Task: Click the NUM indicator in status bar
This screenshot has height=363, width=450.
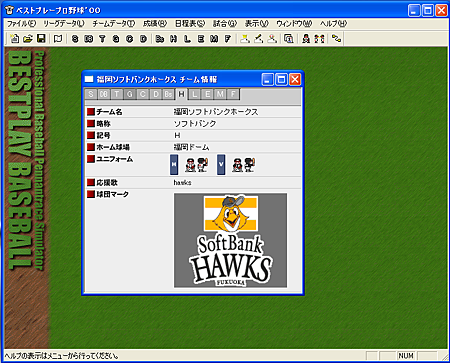Action: tap(406, 356)
